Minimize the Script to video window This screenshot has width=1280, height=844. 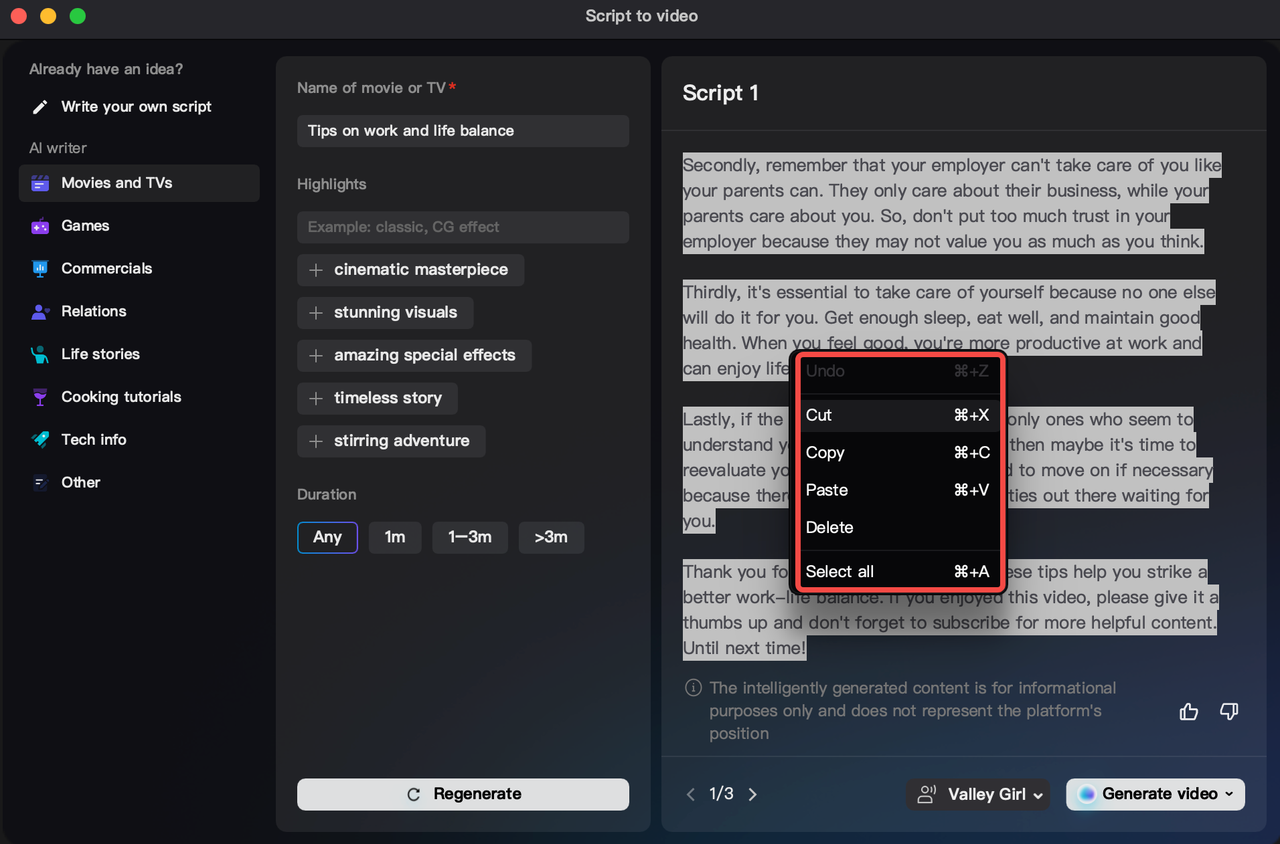47,16
